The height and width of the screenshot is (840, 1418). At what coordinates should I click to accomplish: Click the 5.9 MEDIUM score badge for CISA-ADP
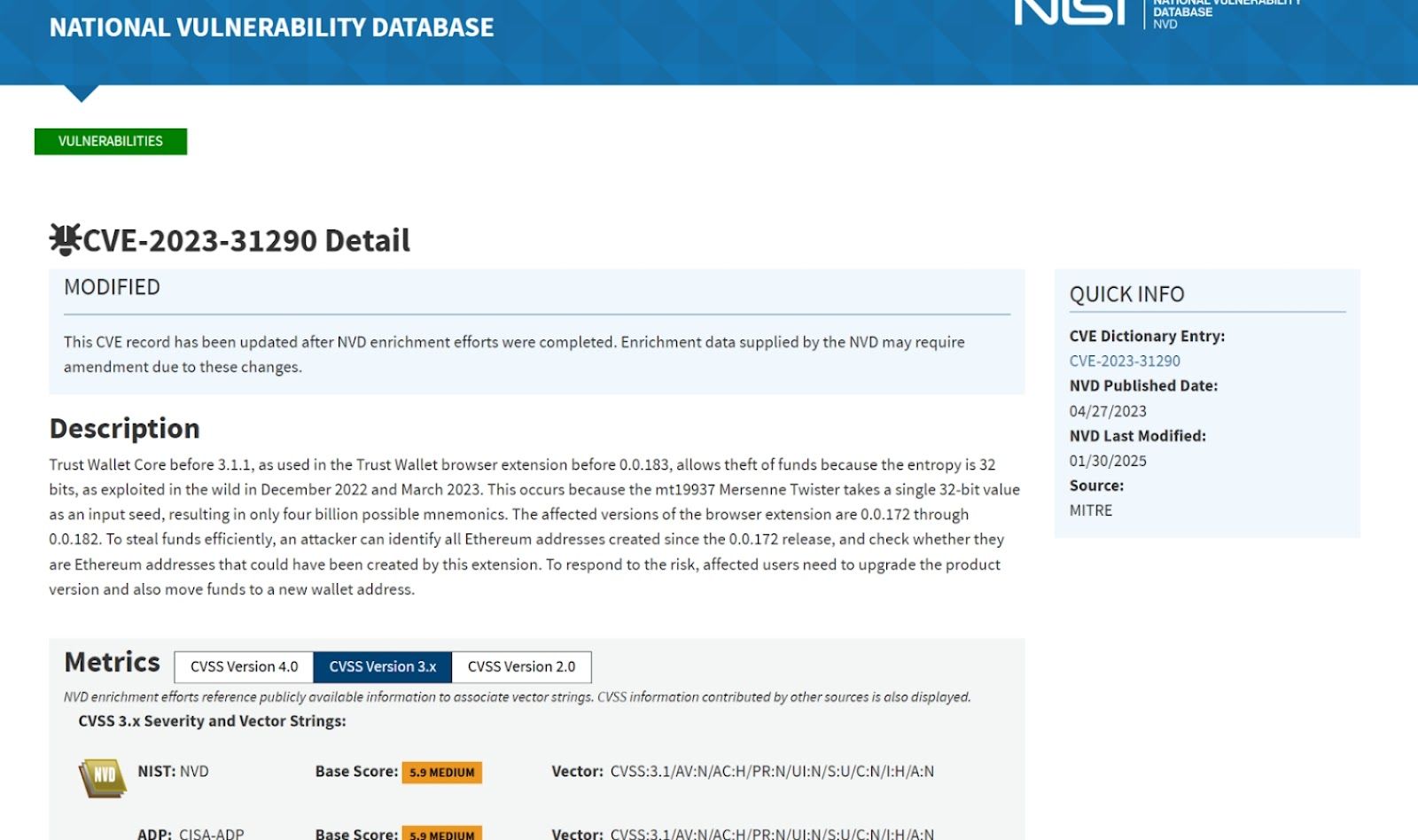point(441,834)
